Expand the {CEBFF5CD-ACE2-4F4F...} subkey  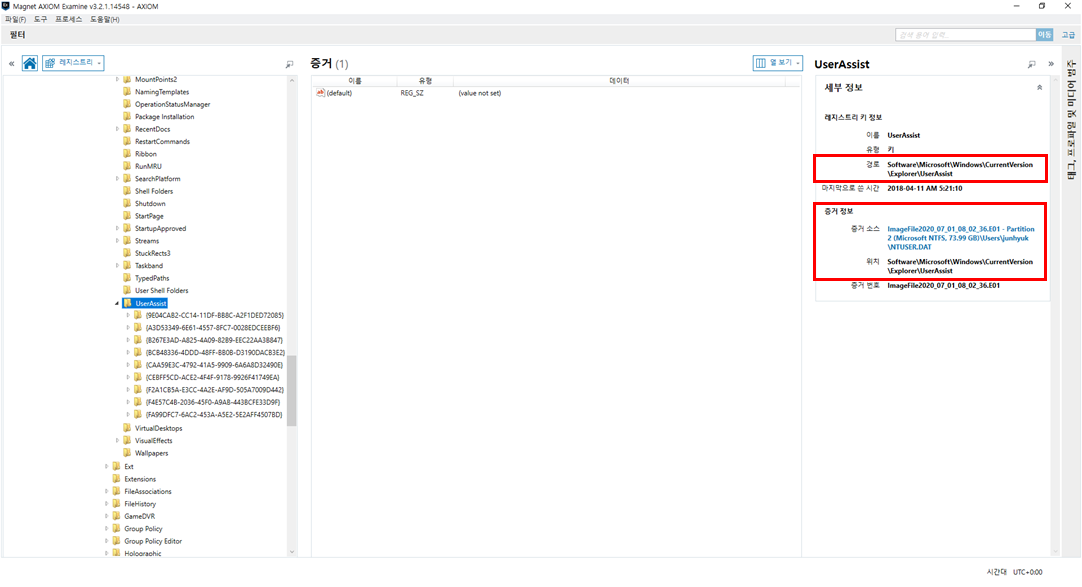[x=128, y=377]
